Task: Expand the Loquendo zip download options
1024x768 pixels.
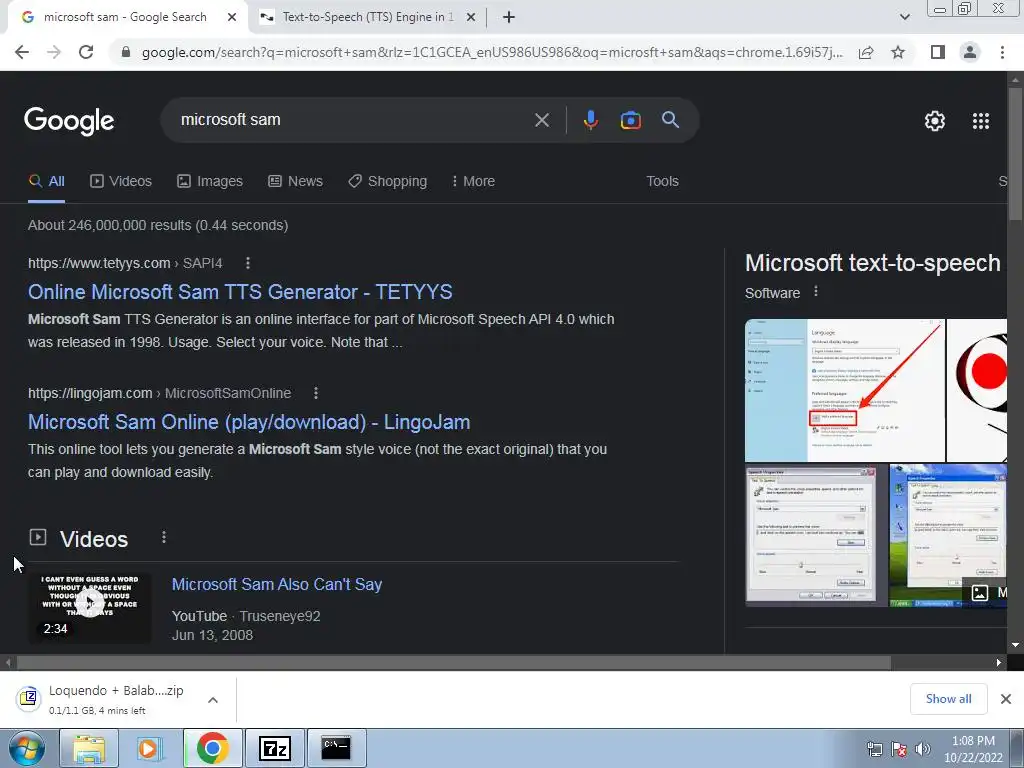Action: point(213,700)
